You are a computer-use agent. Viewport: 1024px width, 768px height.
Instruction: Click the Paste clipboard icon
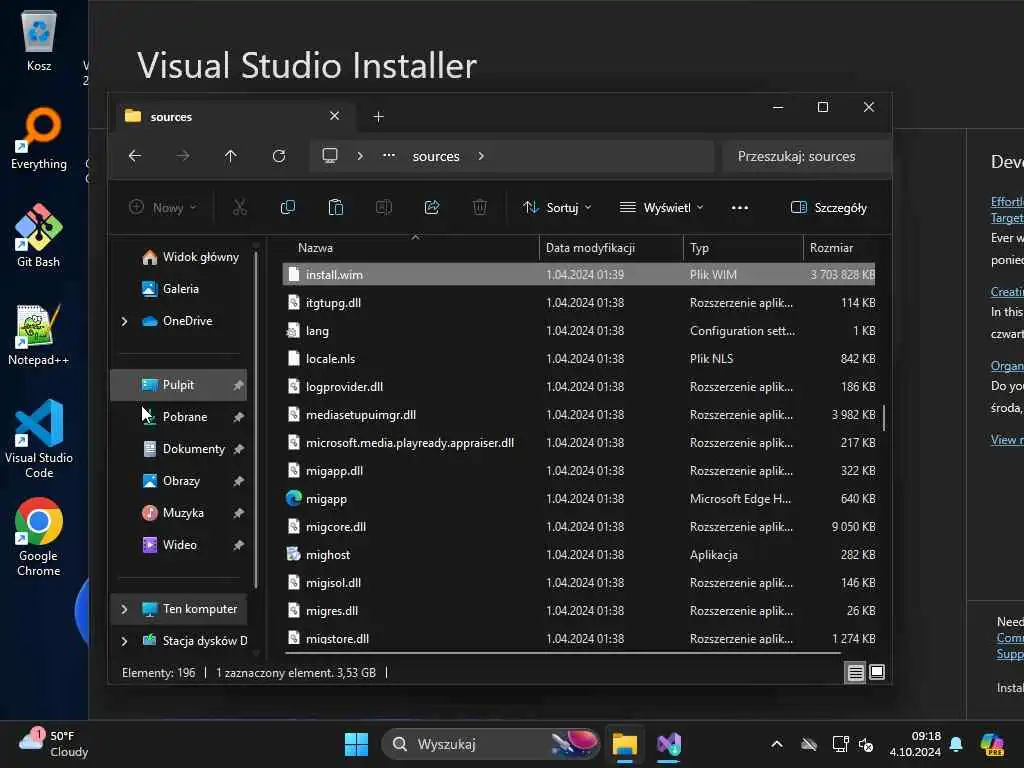[x=336, y=208]
